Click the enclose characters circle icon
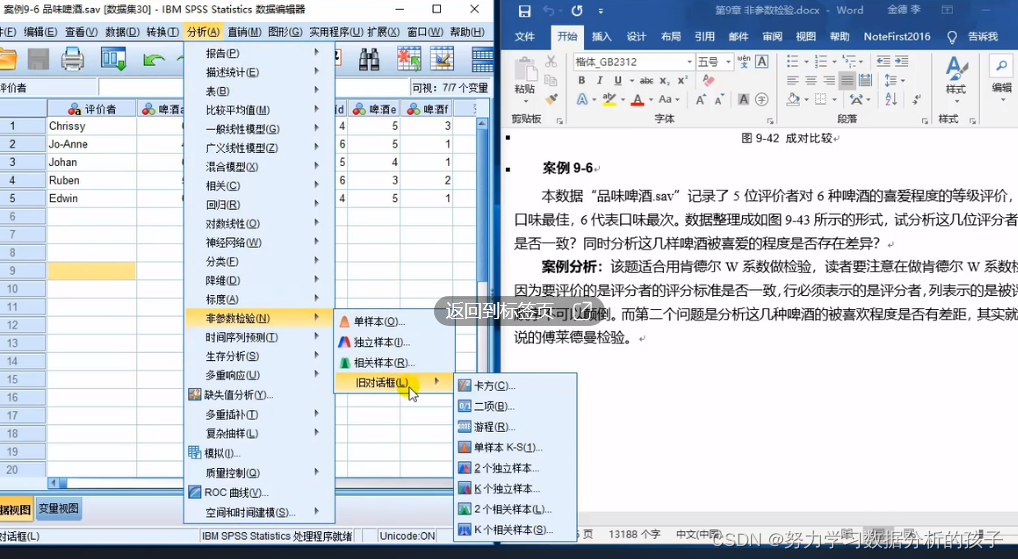The image size is (1018, 559). pyautogui.click(x=762, y=99)
